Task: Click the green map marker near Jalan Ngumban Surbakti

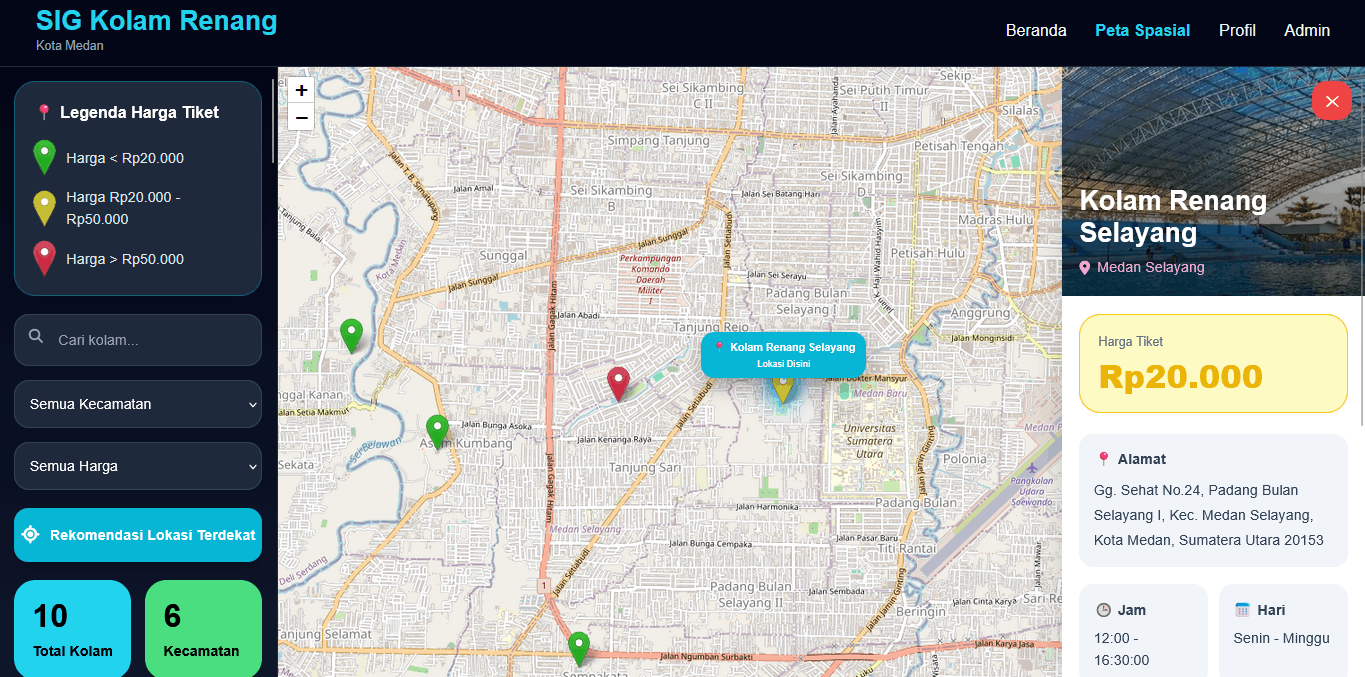Action: [x=579, y=649]
